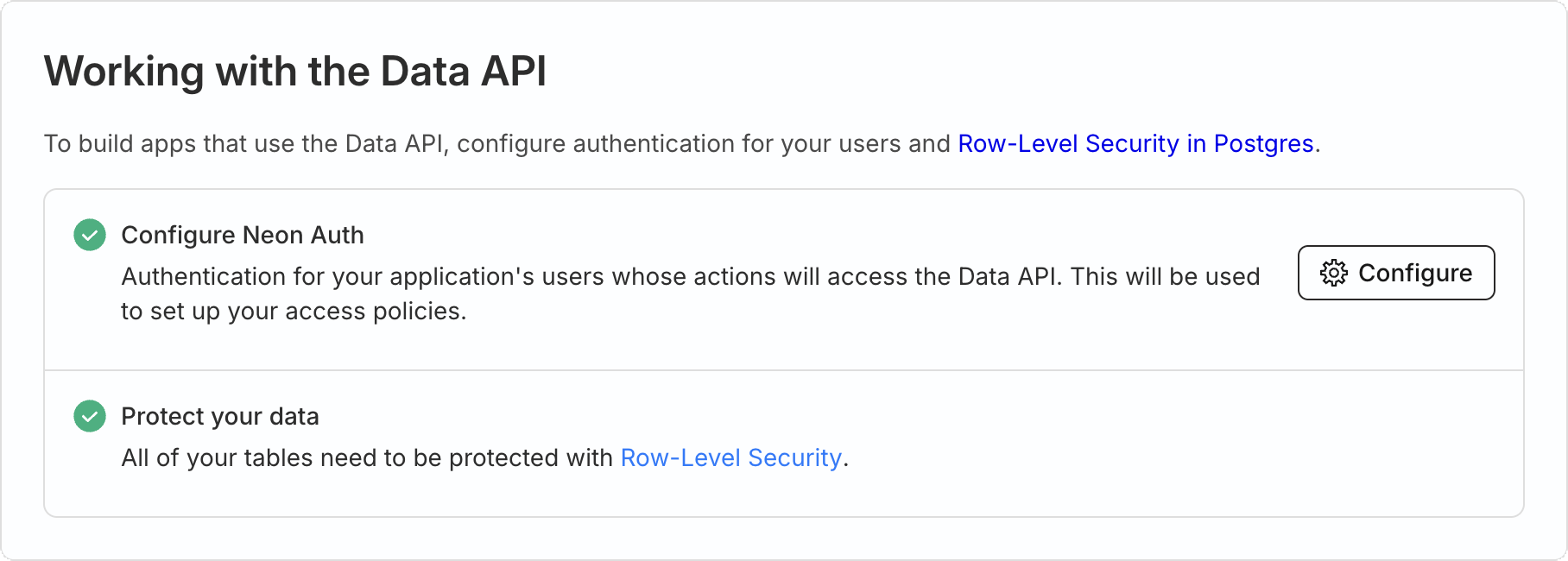
Task: Open the Row-Level Security link under Protect your data
Action: coord(731,457)
